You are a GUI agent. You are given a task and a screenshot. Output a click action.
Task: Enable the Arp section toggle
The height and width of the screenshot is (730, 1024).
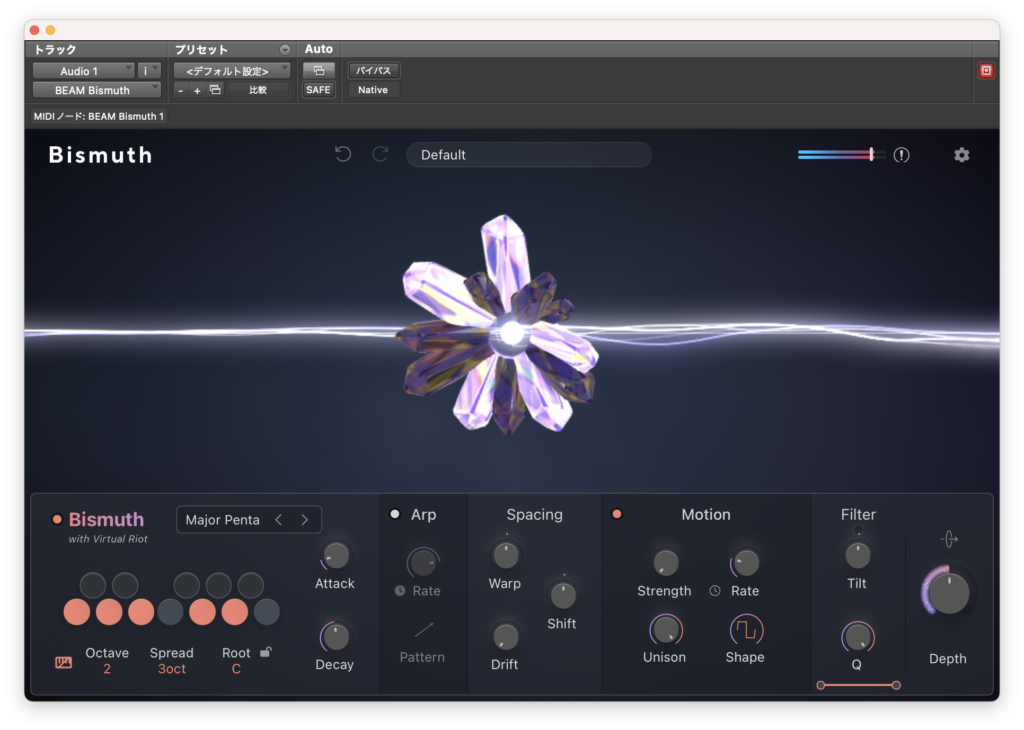click(394, 514)
